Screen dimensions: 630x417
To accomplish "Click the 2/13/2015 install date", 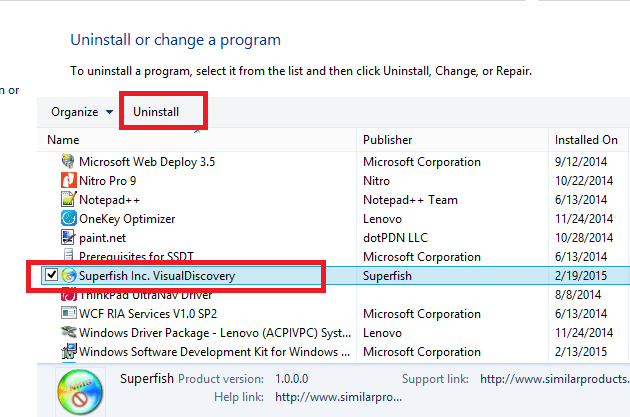I will [581, 352].
